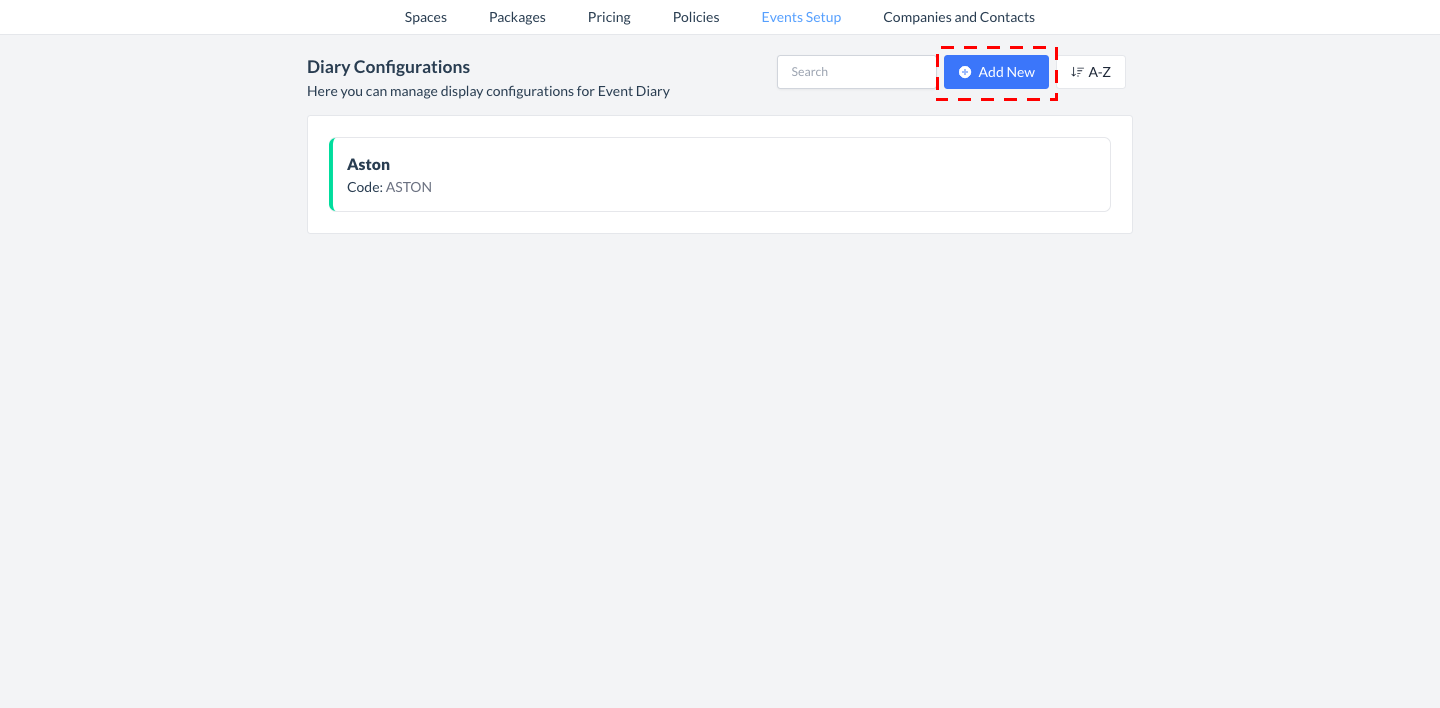Open Companies and Contacts tab
Viewport: 1440px width, 708px height.
coord(958,17)
